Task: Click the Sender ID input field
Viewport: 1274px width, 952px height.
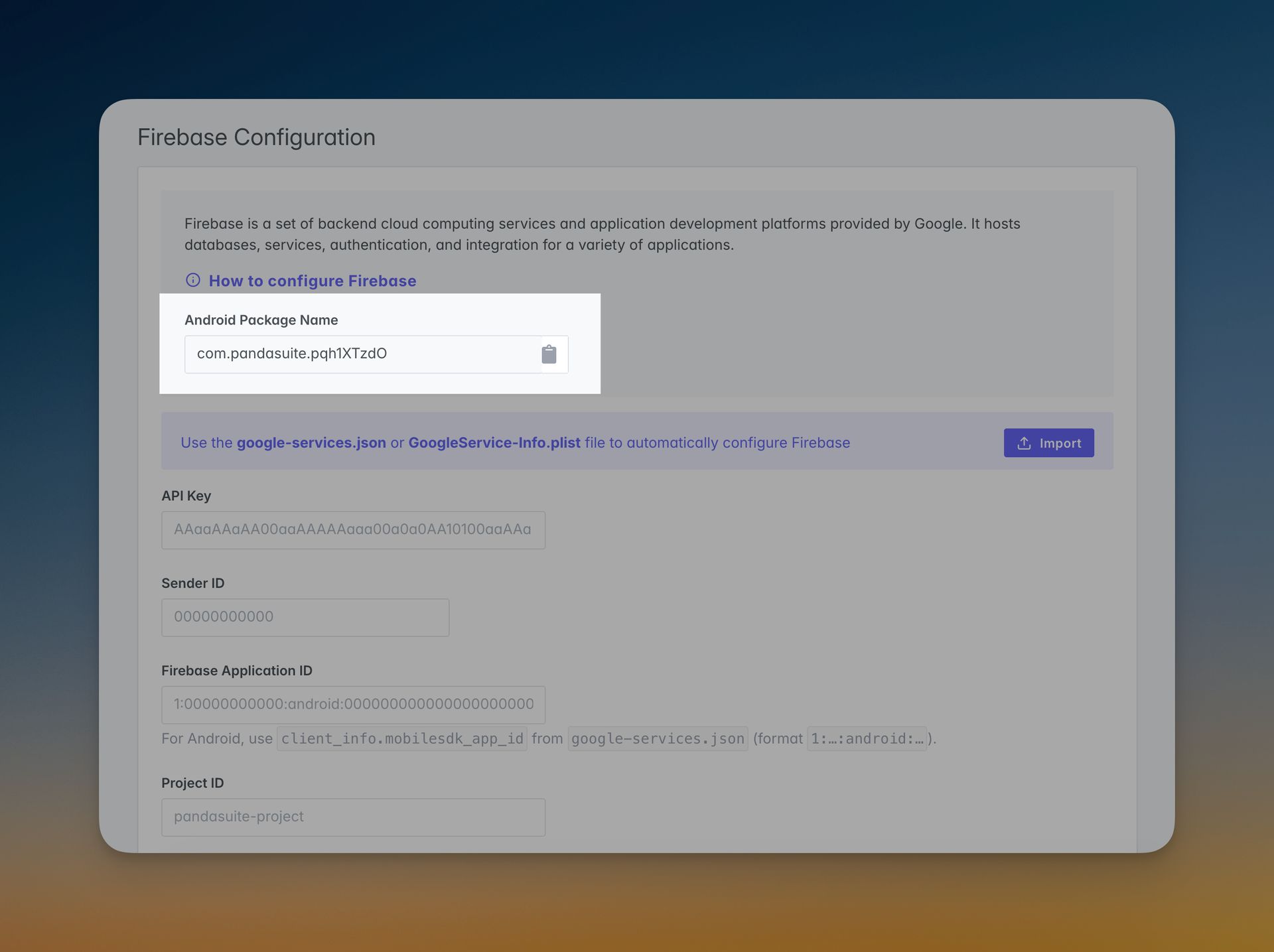Action: 305,618
